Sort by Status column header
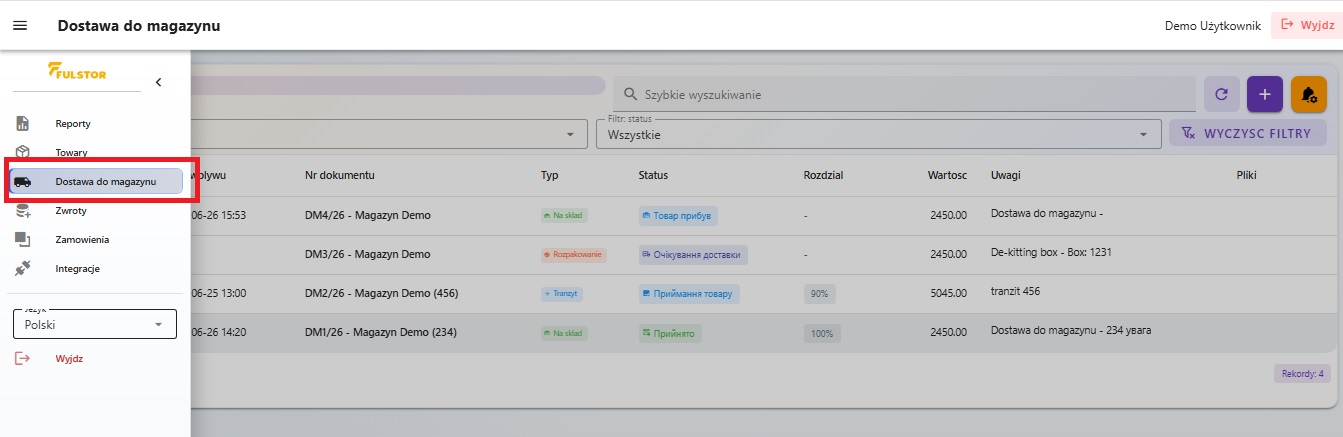Image resolution: width=1343 pixels, height=437 pixels. click(653, 175)
